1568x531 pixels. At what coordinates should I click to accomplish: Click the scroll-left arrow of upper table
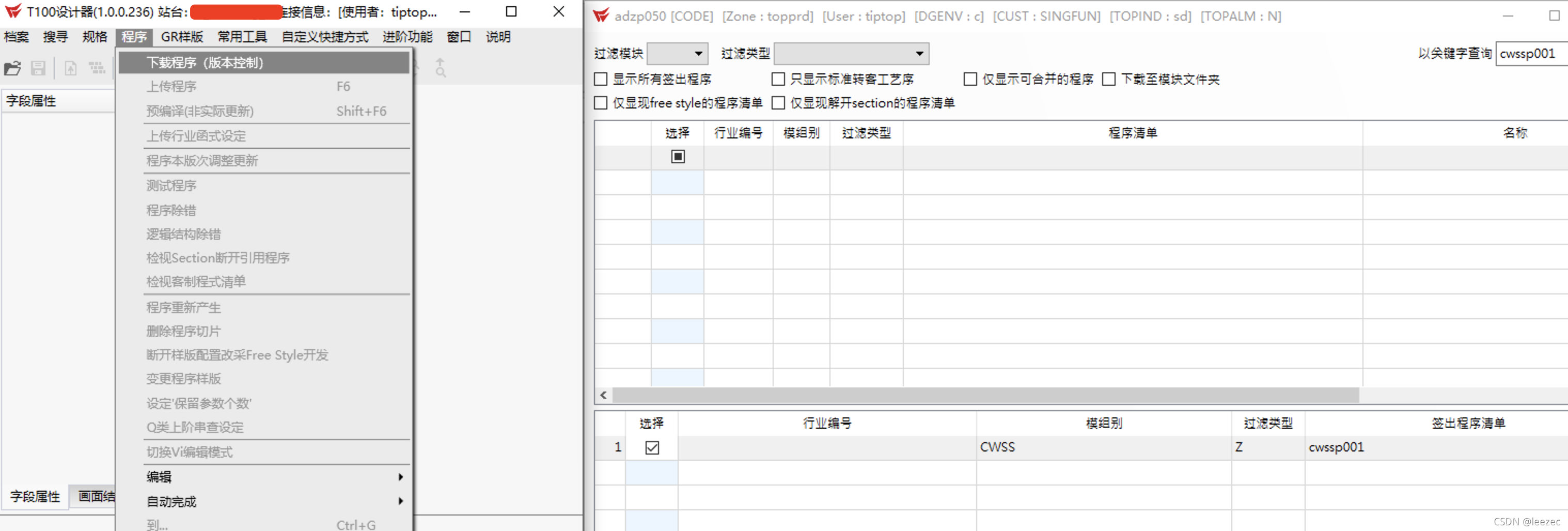pyautogui.click(x=603, y=395)
